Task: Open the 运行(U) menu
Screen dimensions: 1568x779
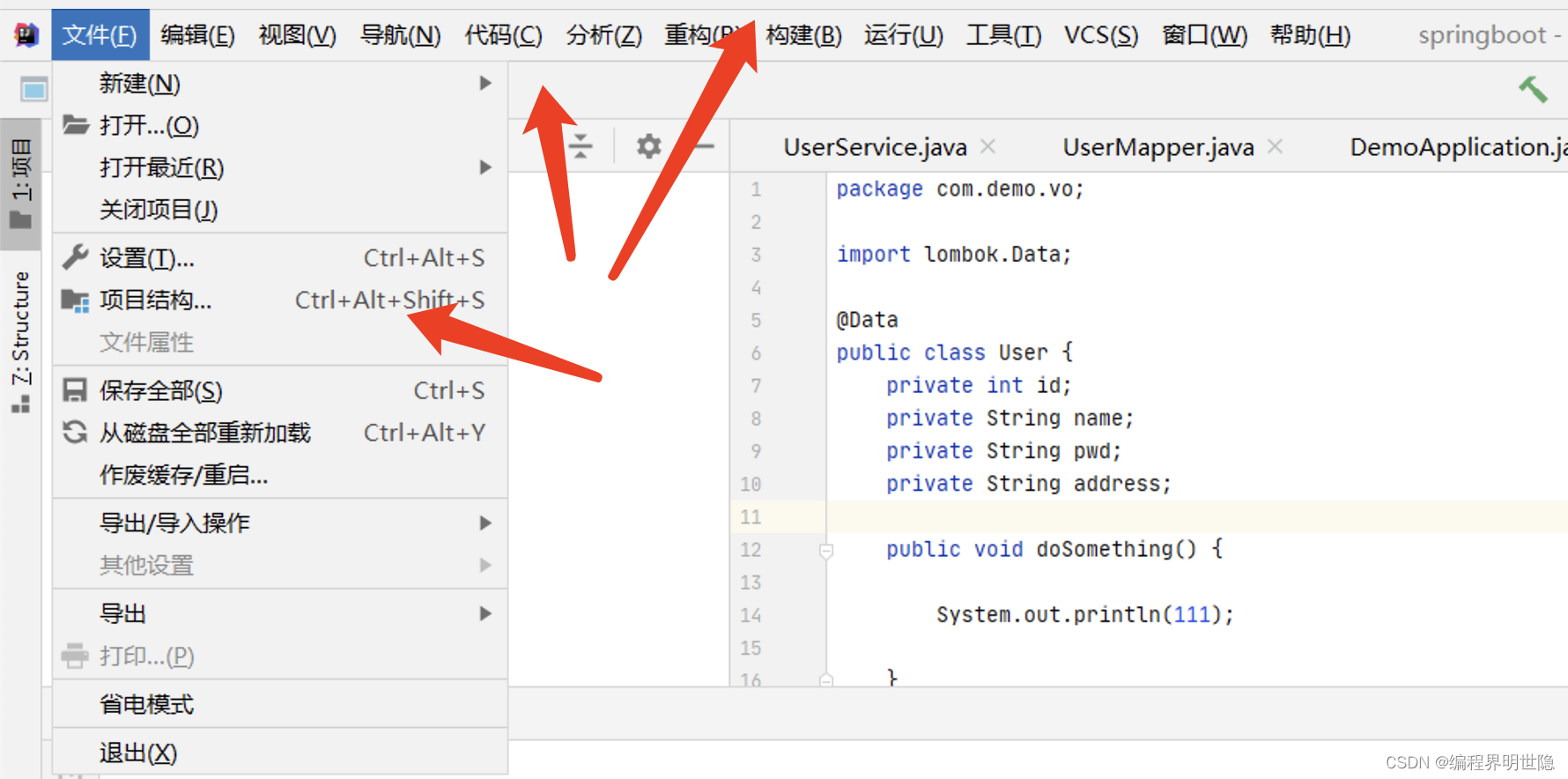Action: (904, 35)
